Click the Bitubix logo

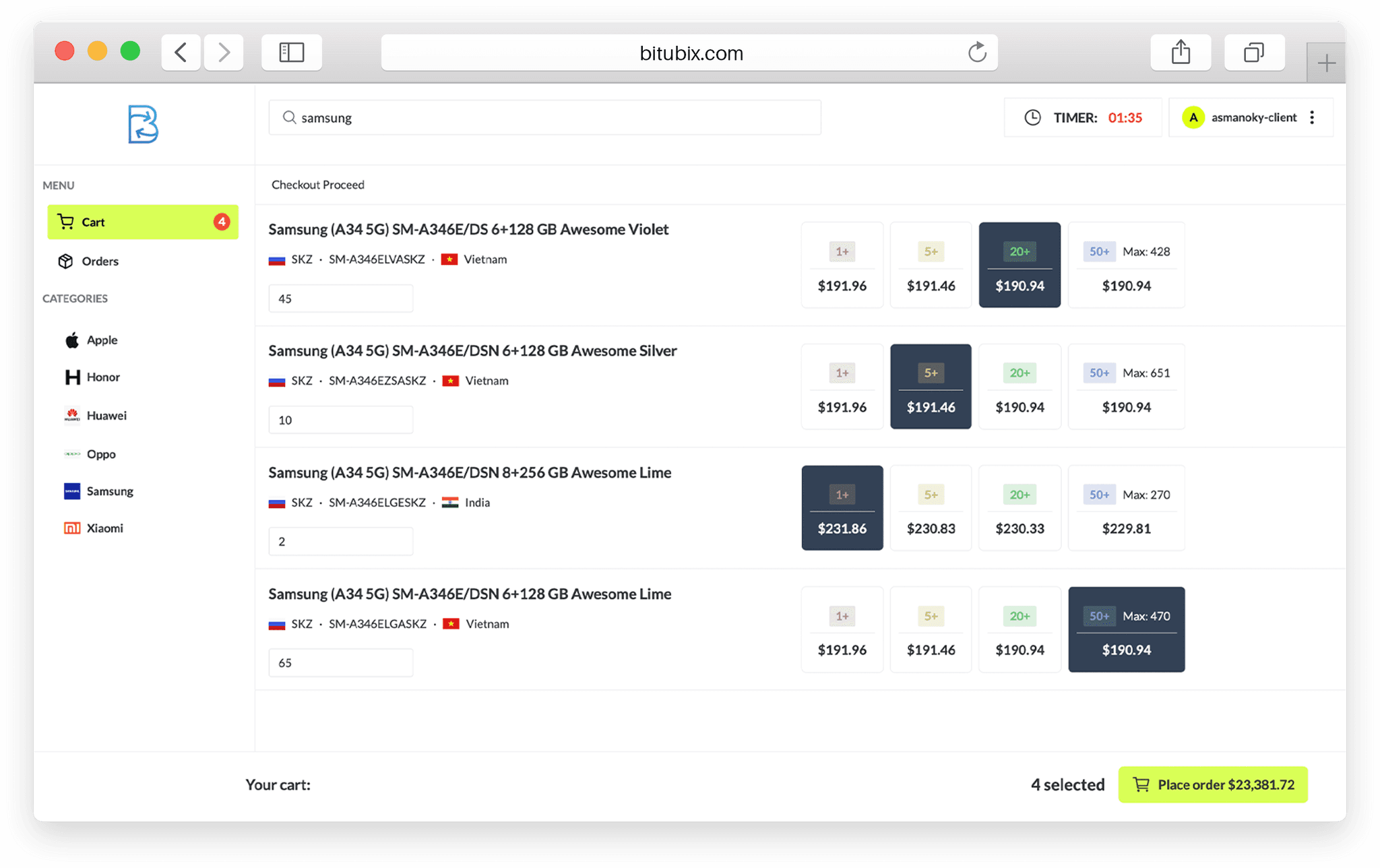coord(143,124)
